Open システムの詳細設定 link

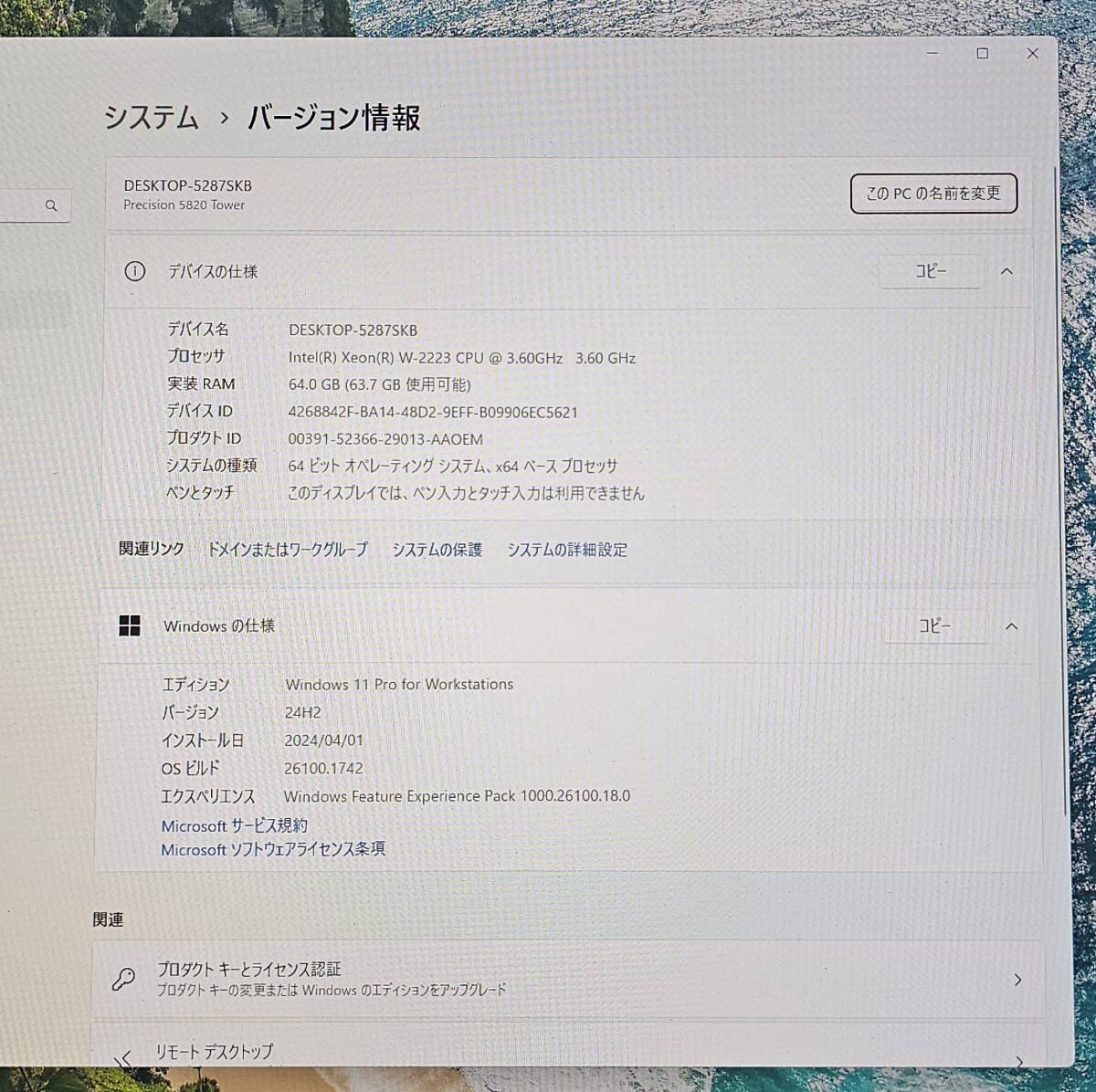click(x=567, y=550)
